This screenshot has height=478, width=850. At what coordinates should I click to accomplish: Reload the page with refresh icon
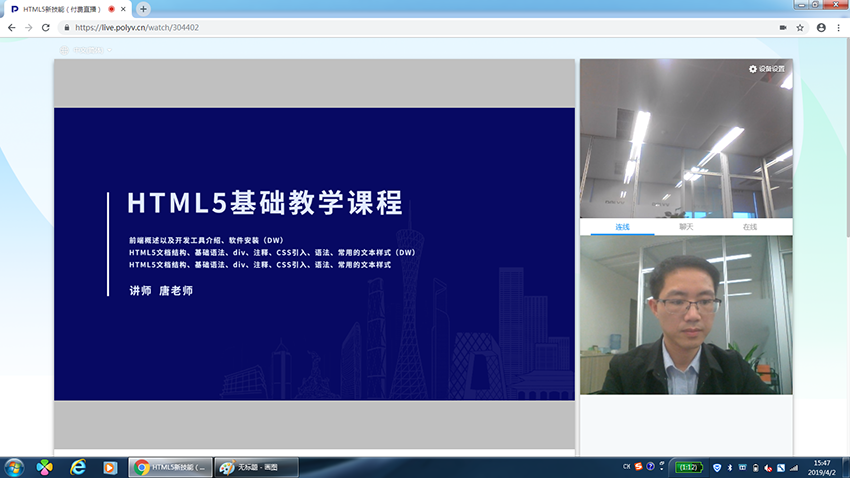46,28
